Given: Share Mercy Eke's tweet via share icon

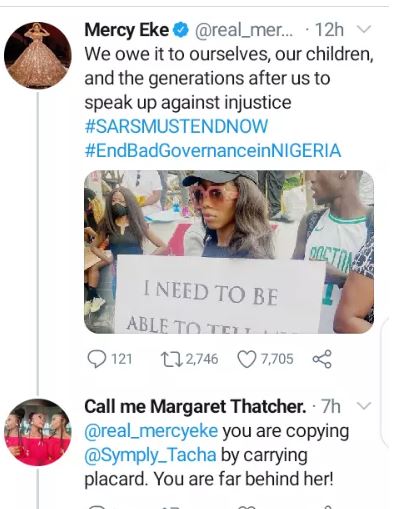Looking at the screenshot, I should coord(322,359).
